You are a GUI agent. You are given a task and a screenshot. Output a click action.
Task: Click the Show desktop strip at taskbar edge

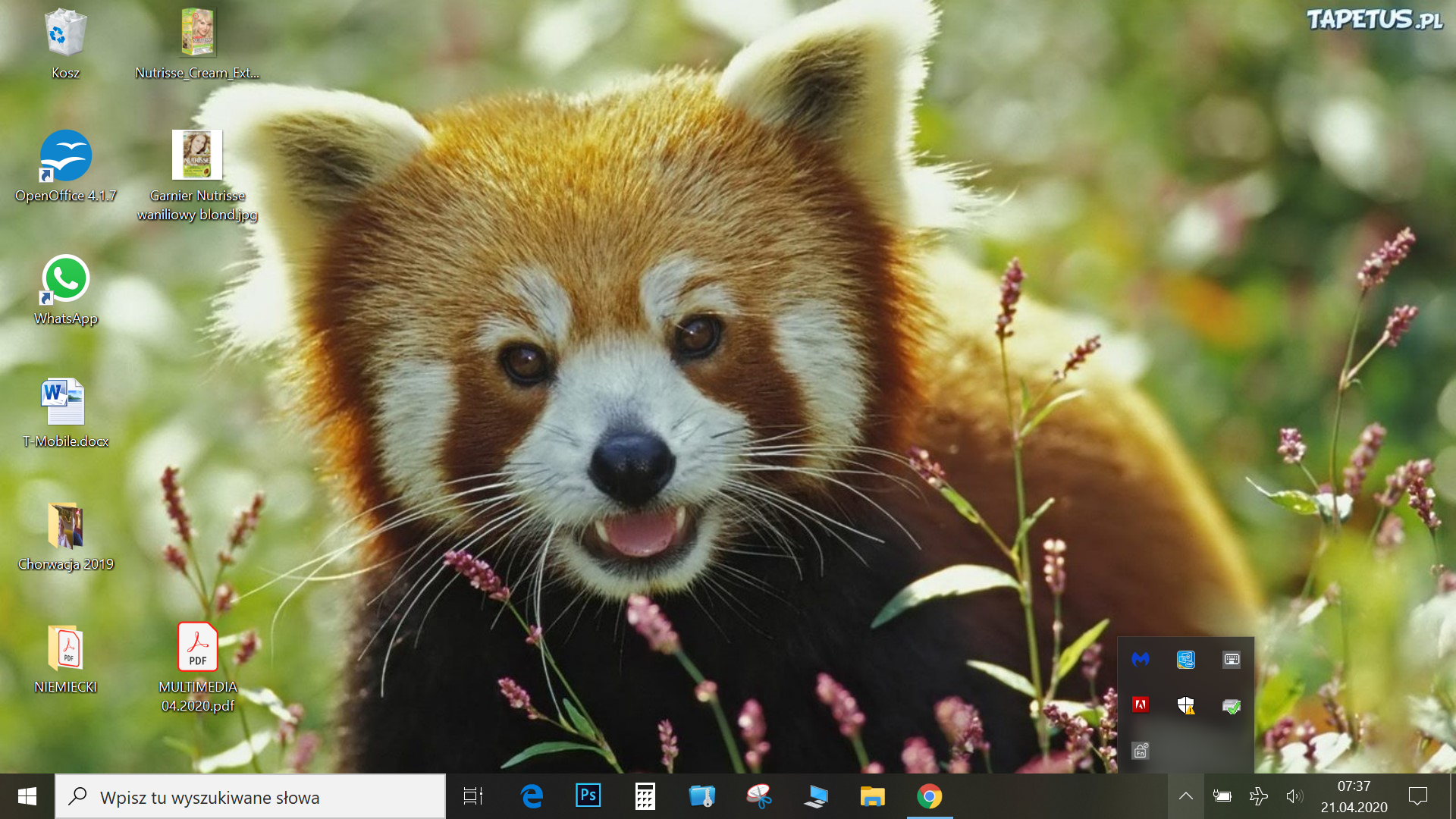[x=1452, y=796]
